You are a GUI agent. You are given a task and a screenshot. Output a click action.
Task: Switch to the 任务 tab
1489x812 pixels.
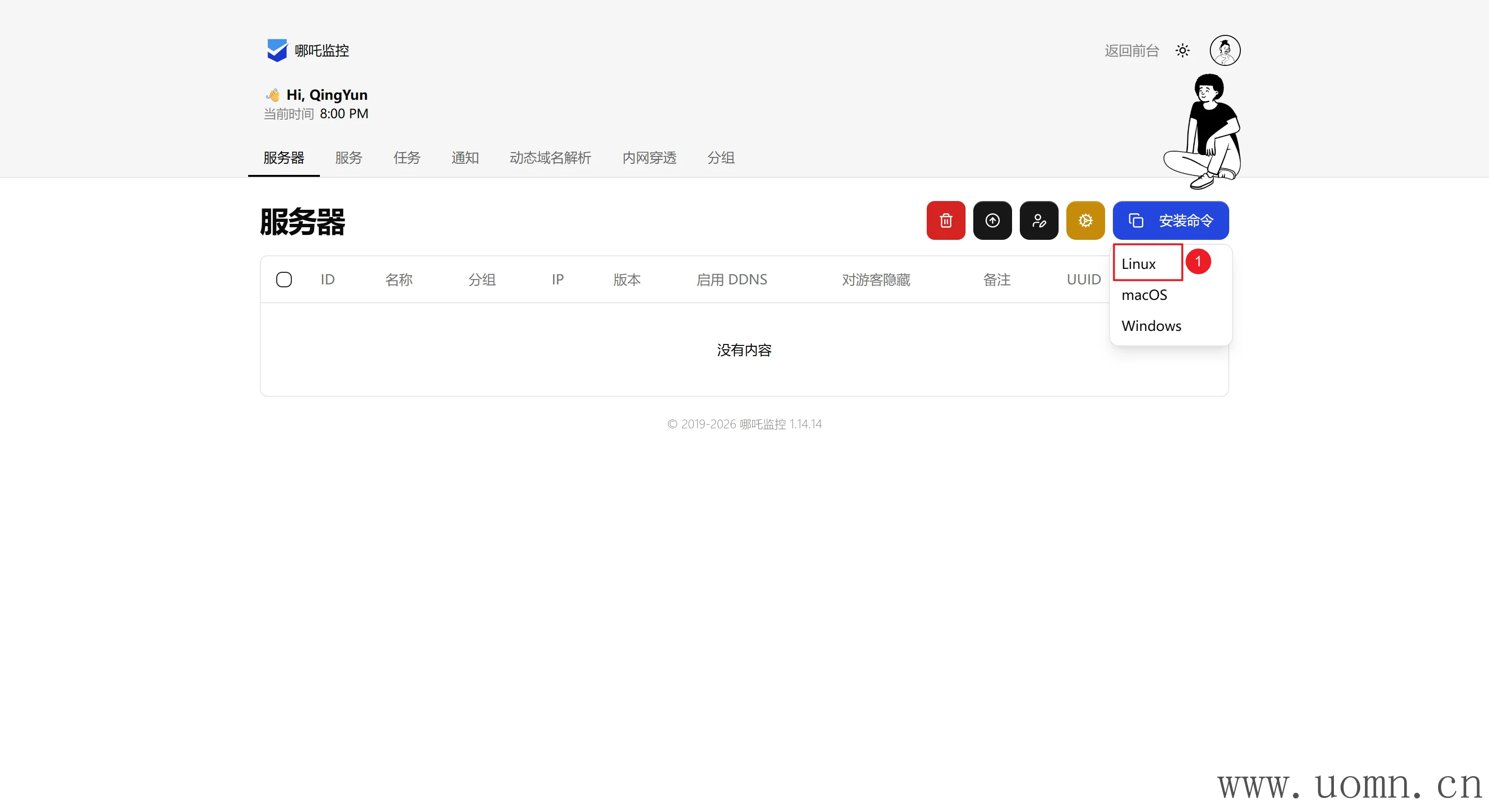point(406,158)
